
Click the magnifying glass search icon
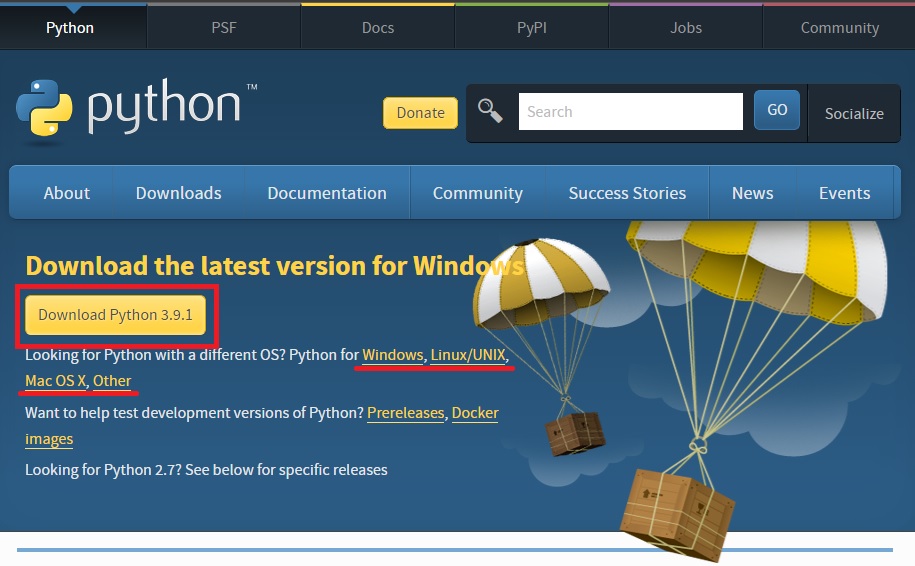490,111
